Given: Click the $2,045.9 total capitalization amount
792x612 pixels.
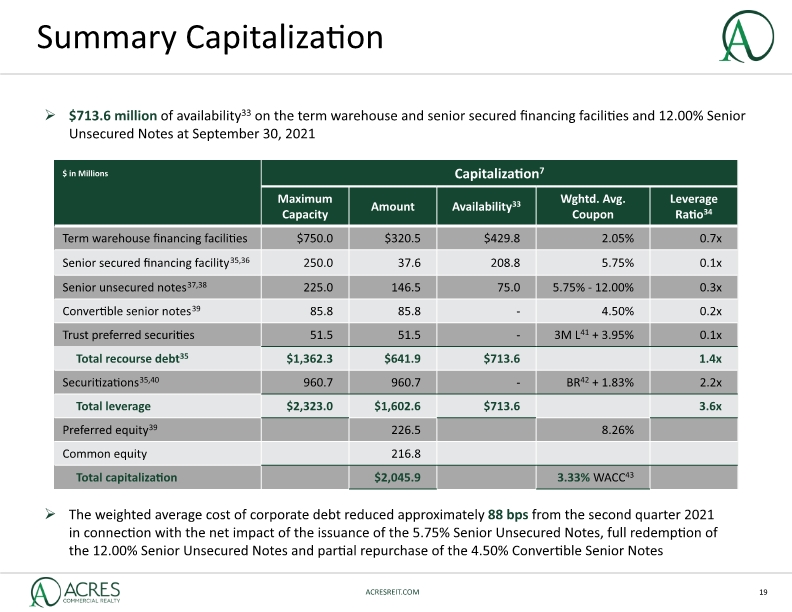Looking at the screenshot, I should click(397, 477).
